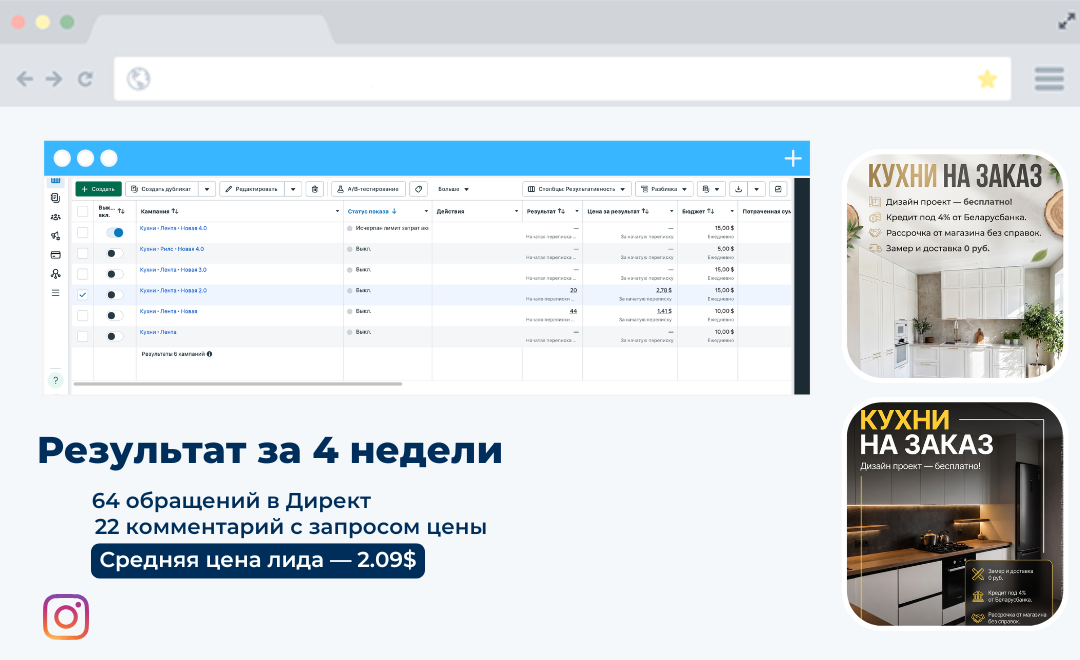Open the partners sidebar icon above the lines icon
This screenshot has width=1080, height=660.
click(56, 274)
